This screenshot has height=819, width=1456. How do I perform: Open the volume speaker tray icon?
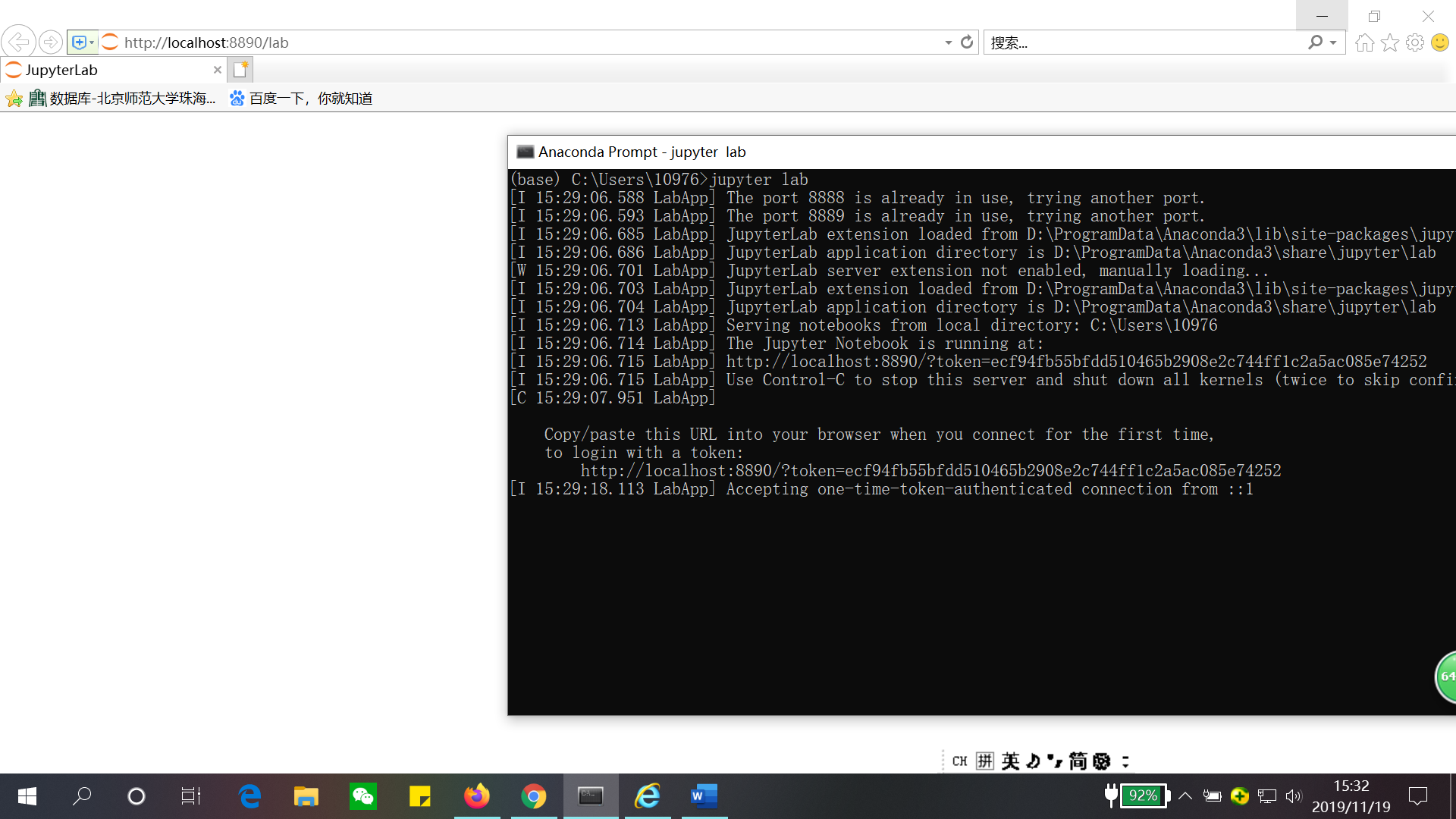click(x=1294, y=796)
